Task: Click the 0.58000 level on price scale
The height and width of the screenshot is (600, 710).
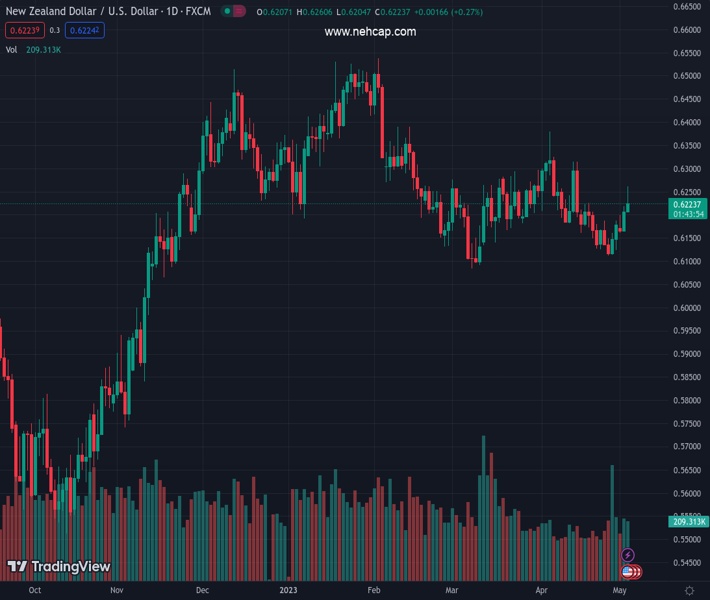Action: [686, 400]
